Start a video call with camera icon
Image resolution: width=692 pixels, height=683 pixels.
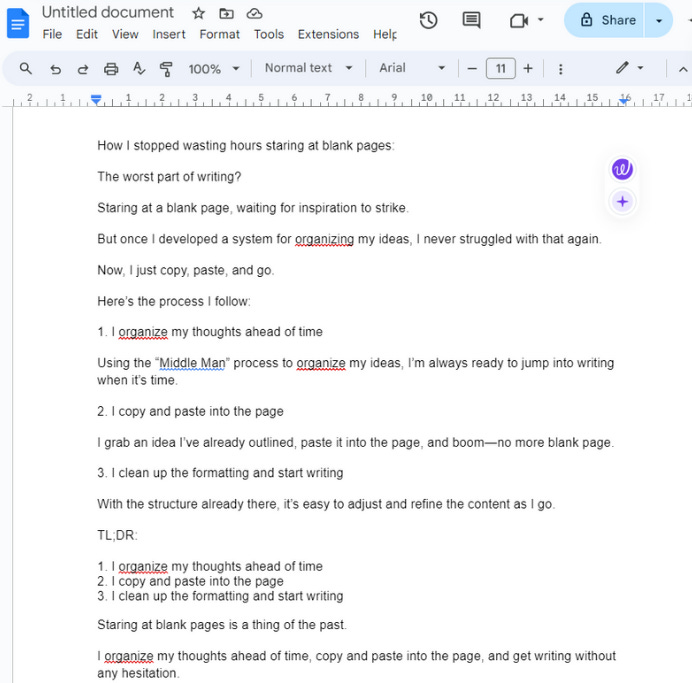(519, 20)
